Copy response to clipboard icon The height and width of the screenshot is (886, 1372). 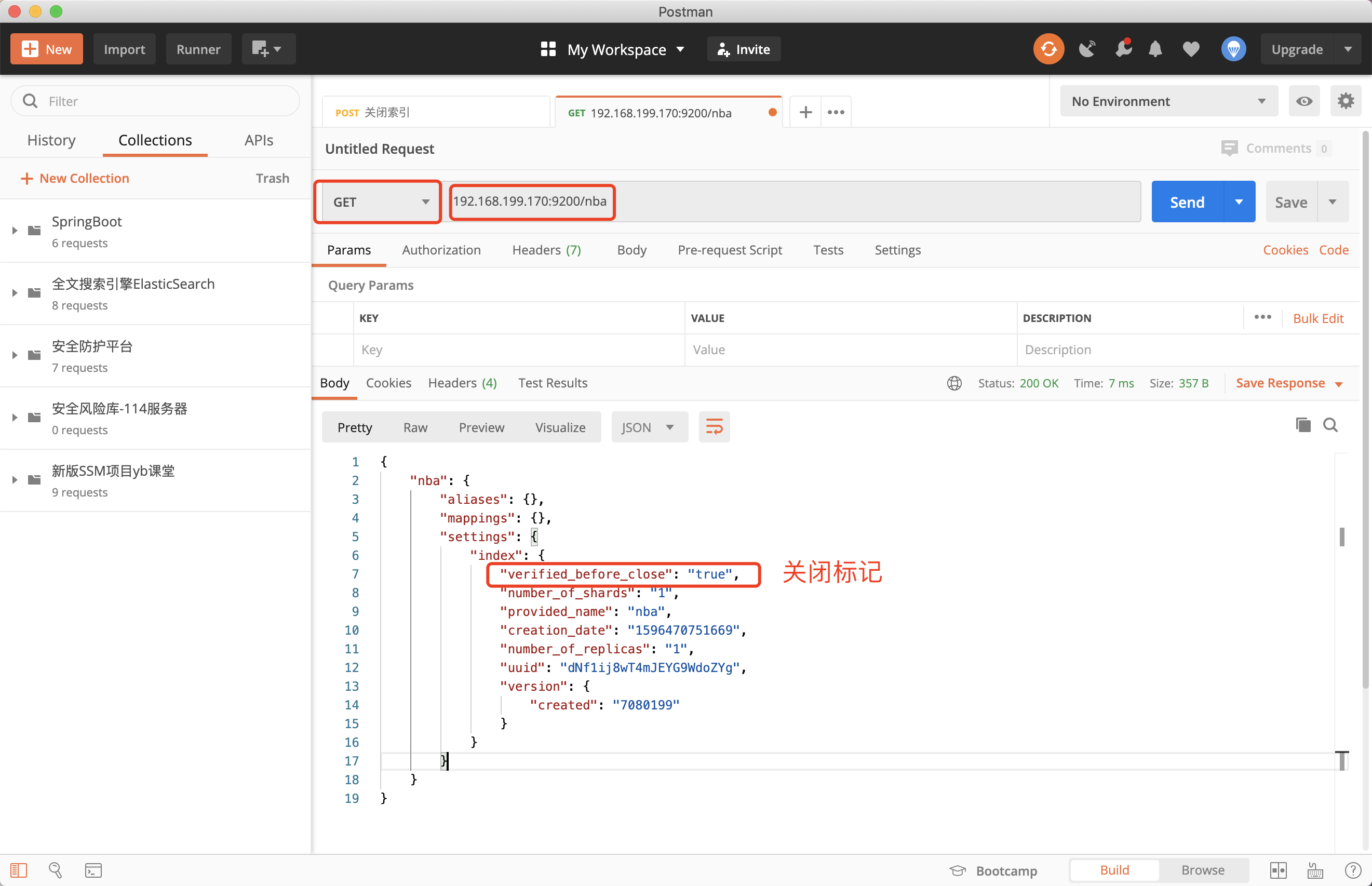(x=1303, y=425)
